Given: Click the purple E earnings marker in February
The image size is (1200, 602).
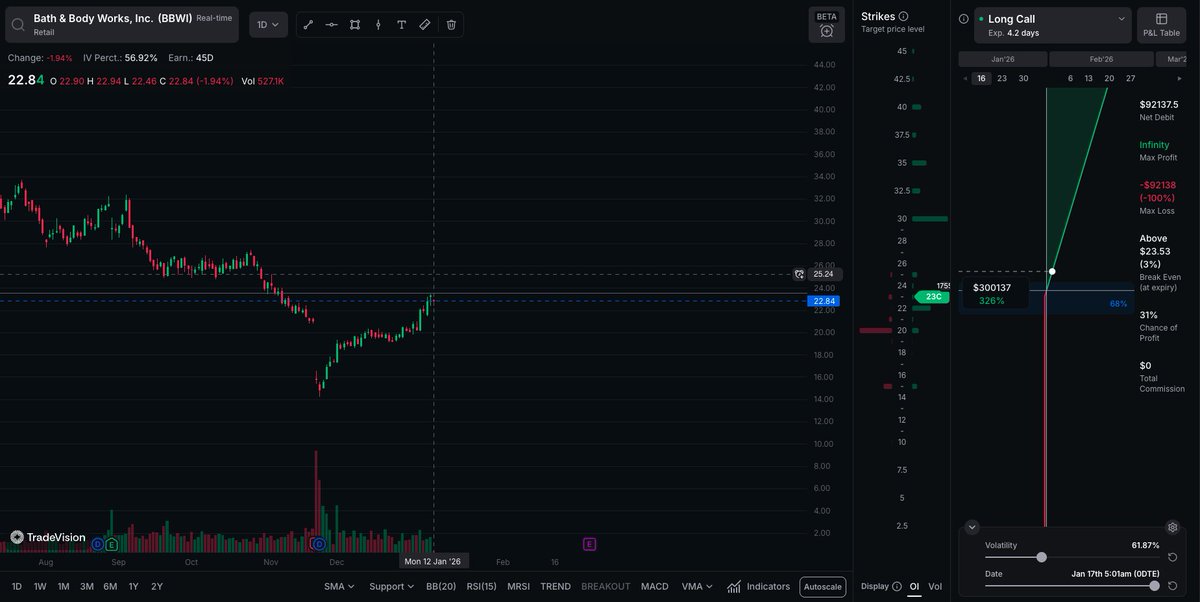Looking at the screenshot, I should [x=589, y=543].
